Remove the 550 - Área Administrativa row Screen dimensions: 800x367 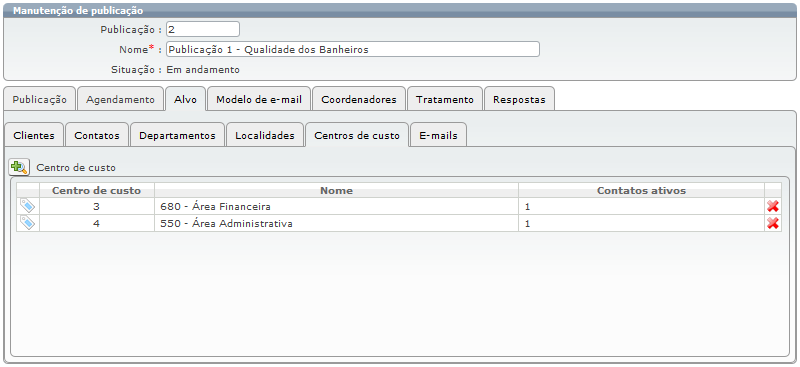[772, 223]
